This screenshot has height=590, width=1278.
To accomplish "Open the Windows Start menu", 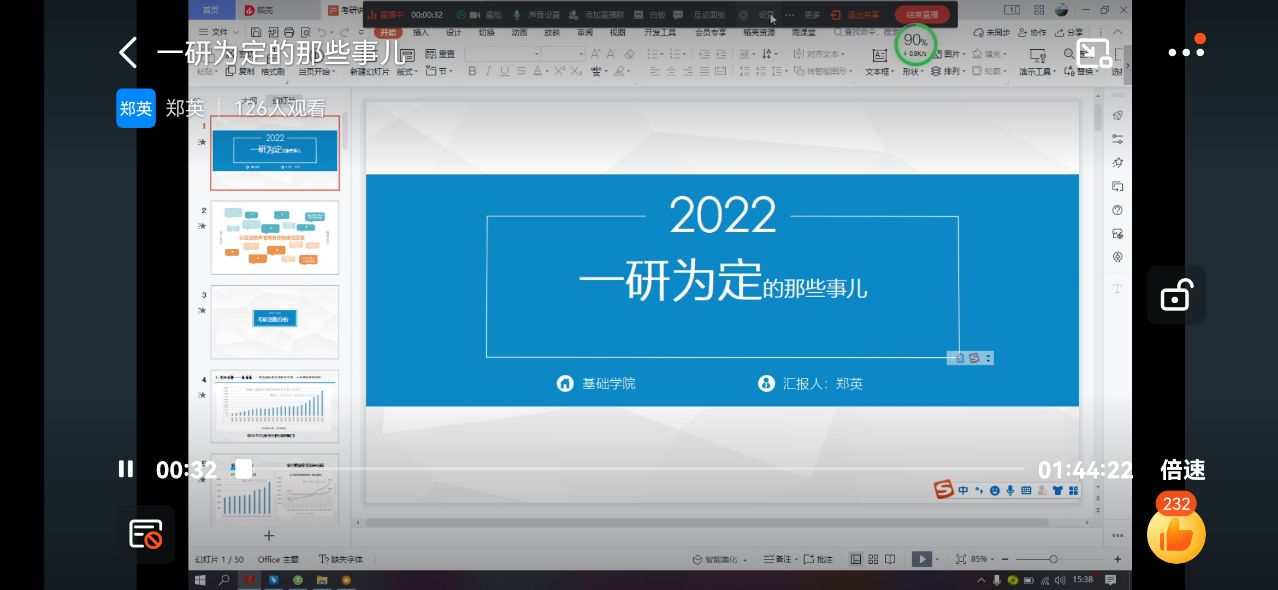I will point(200,580).
